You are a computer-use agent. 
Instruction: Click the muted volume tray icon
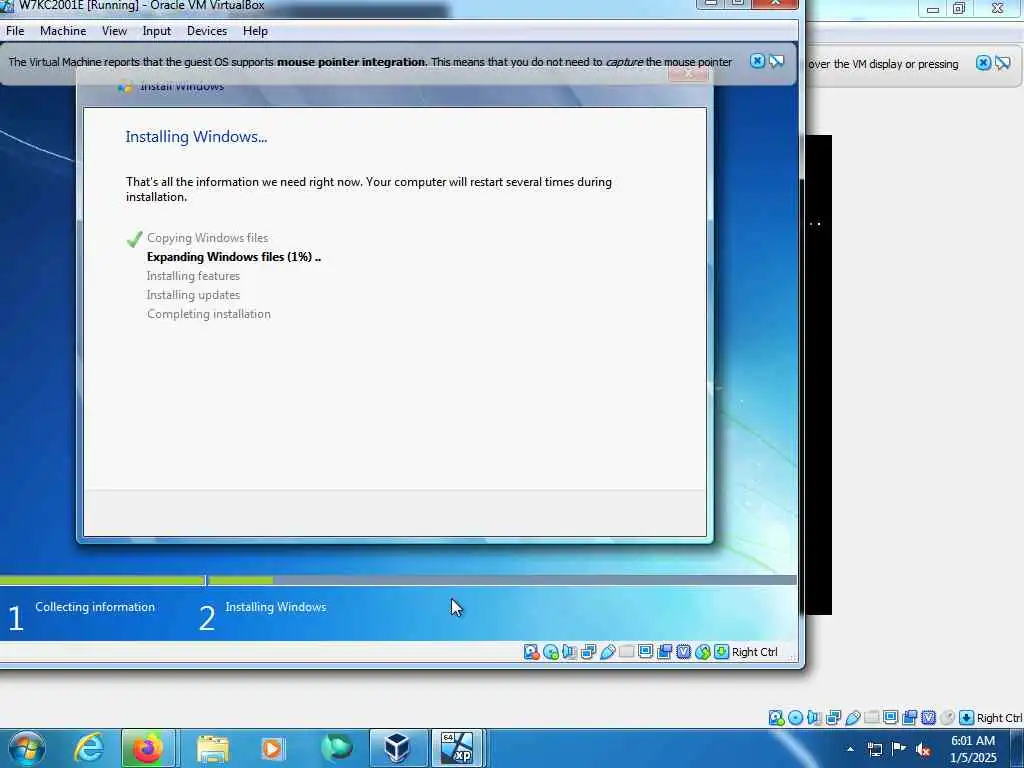(923, 750)
